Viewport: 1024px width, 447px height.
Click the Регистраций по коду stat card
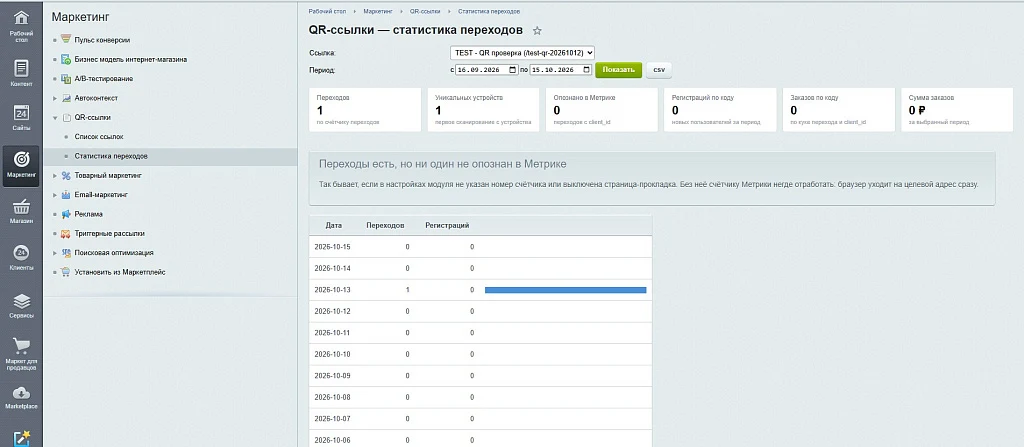720,110
